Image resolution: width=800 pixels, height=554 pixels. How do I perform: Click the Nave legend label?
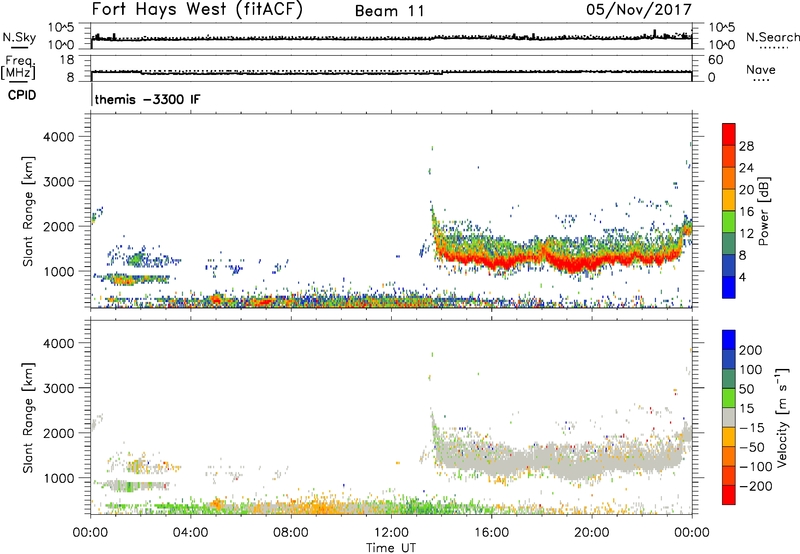click(761, 69)
